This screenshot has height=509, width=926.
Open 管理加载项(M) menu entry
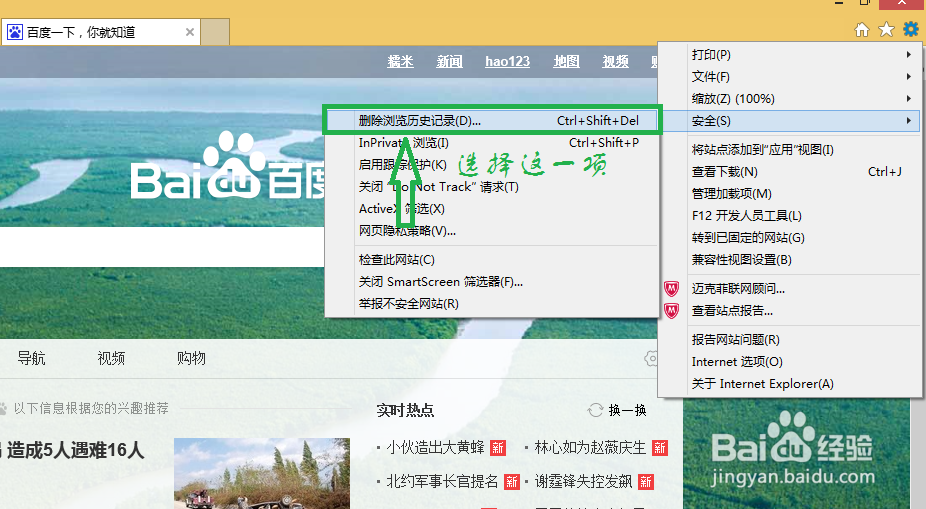pos(790,194)
